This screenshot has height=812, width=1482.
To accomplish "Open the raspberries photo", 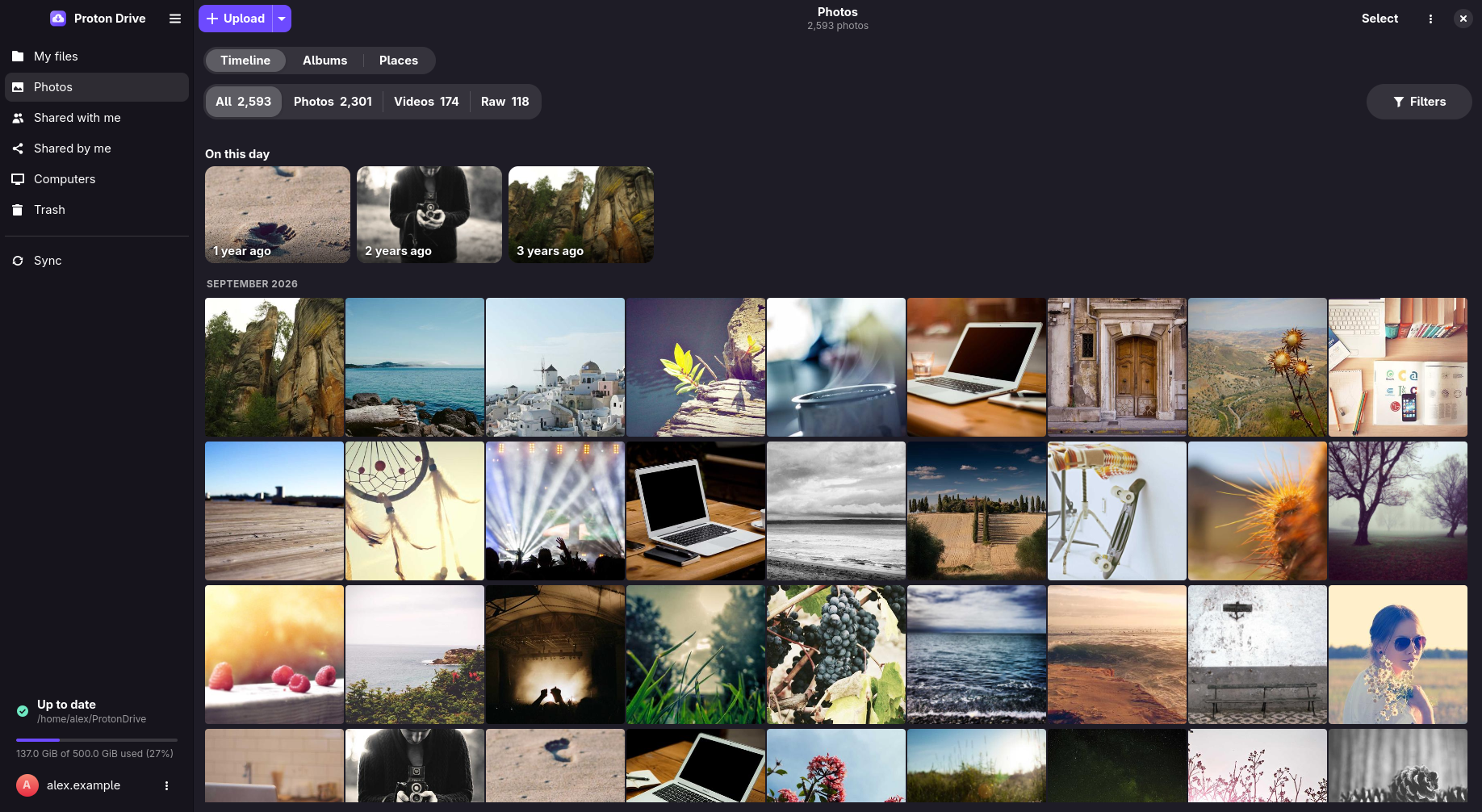I will 274,655.
